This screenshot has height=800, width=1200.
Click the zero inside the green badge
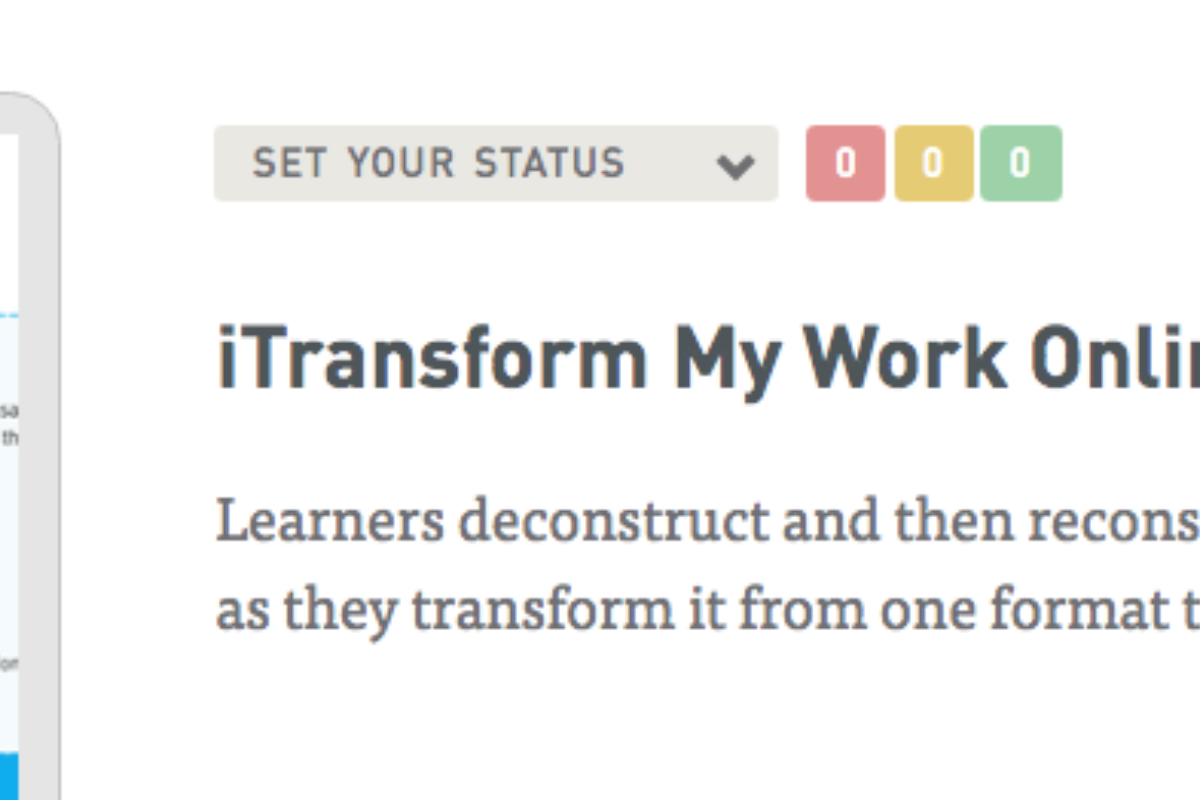tap(1020, 163)
